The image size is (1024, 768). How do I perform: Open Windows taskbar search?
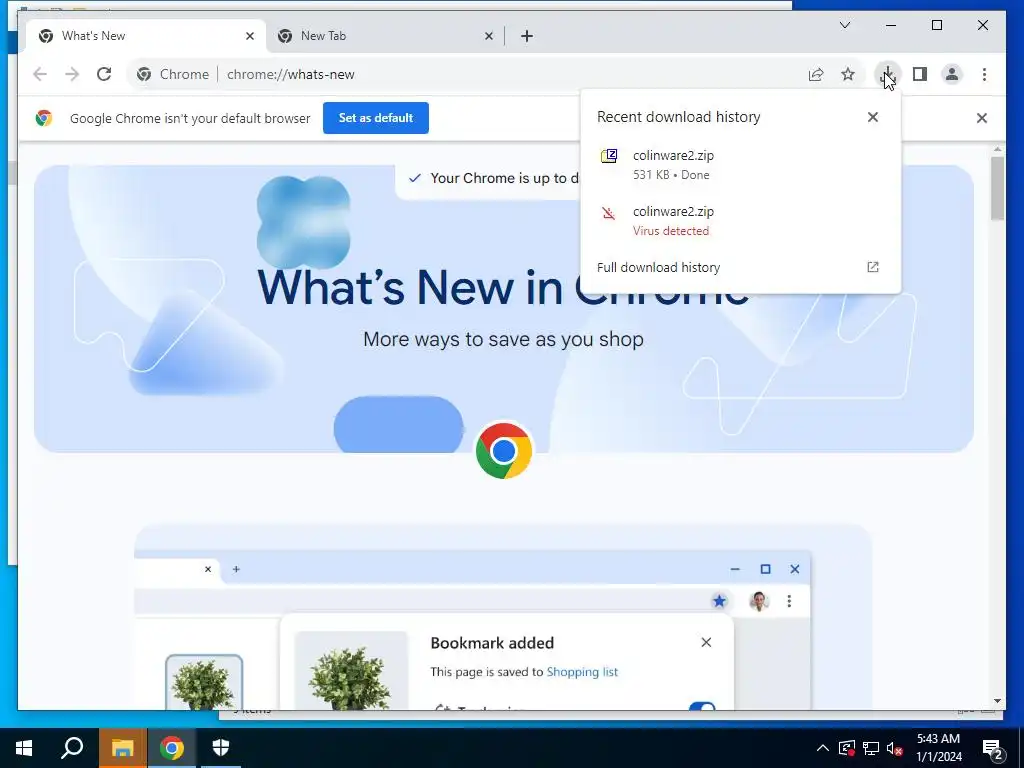click(72, 748)
